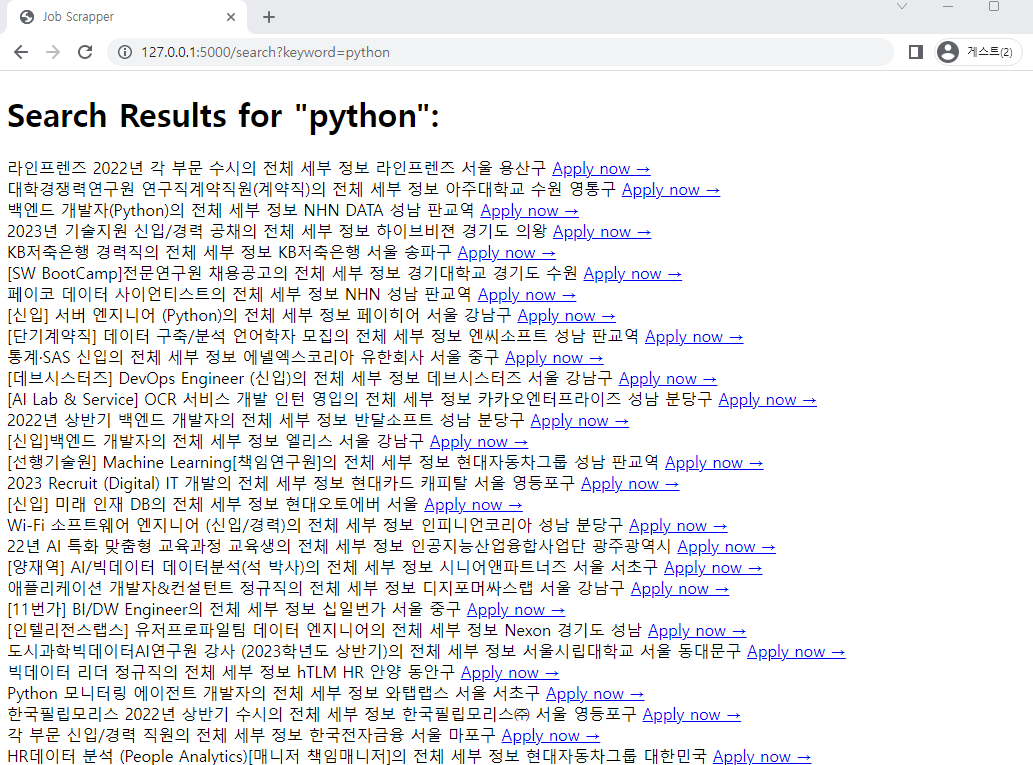This screenshot has width=1033, height=765.
Task: Apply now for 페이코 데이터 사이언티스트 job
Action: pos(527,295)
